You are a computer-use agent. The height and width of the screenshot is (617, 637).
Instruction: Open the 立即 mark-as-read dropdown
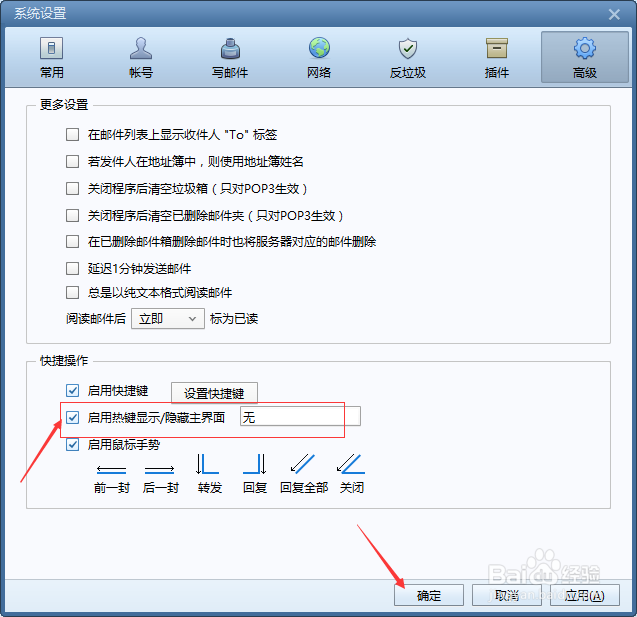coord(168,319)
